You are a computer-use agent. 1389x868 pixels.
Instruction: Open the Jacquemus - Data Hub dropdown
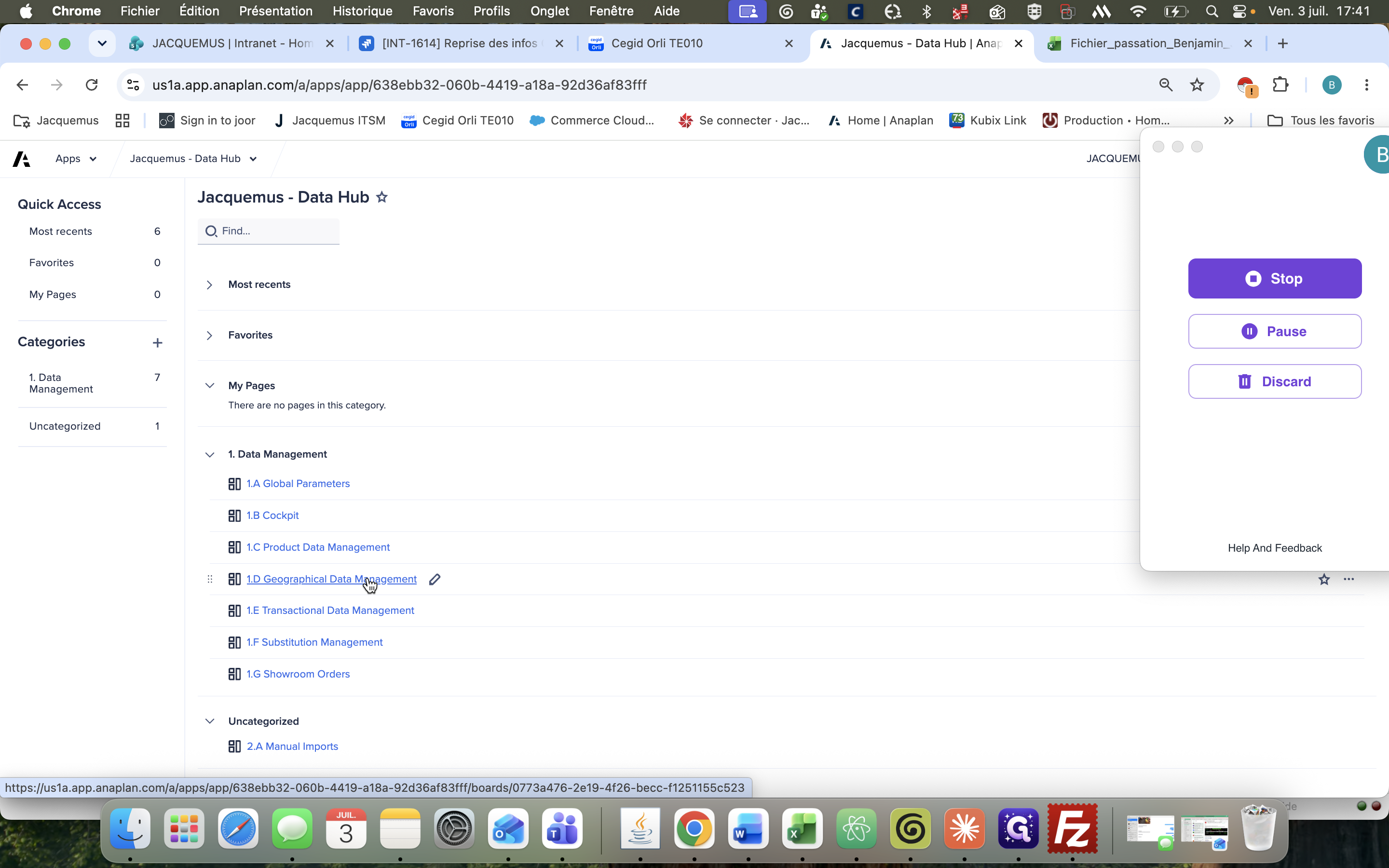coord(193,159)
